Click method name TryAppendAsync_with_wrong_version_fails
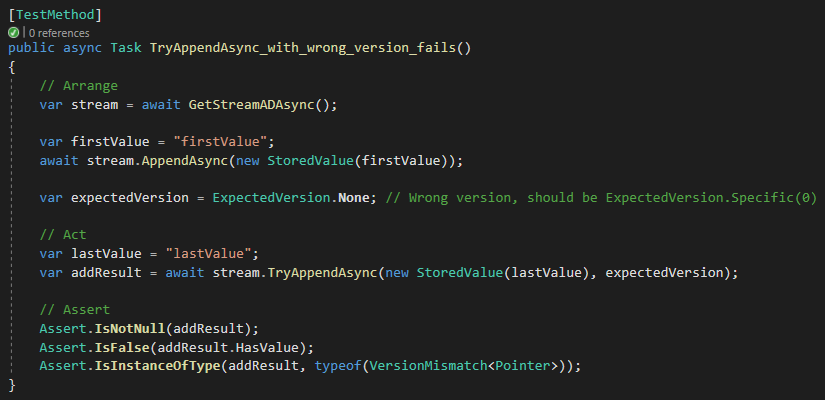Viewport: 825px width, 400px height. coord(304,48)
